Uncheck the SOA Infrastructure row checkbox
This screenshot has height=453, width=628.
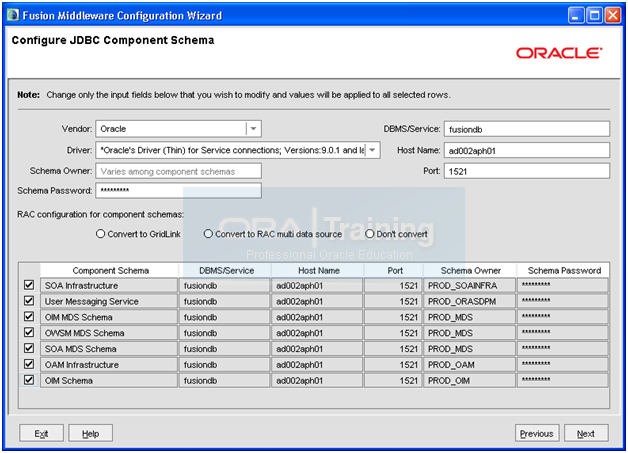click(x=29, y=285)
